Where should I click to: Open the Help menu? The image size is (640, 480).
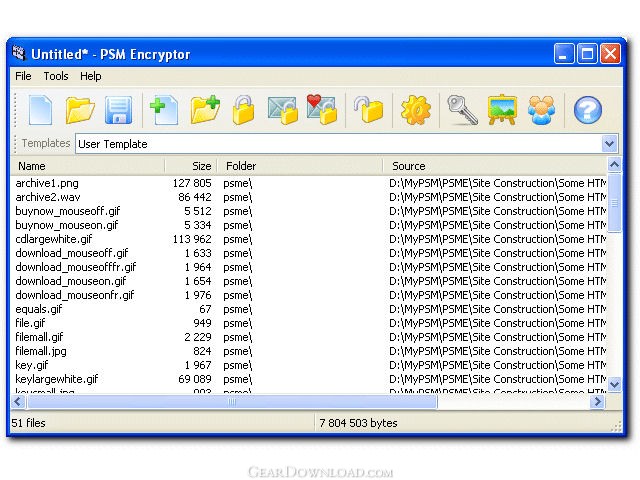(x=91, y=76)
